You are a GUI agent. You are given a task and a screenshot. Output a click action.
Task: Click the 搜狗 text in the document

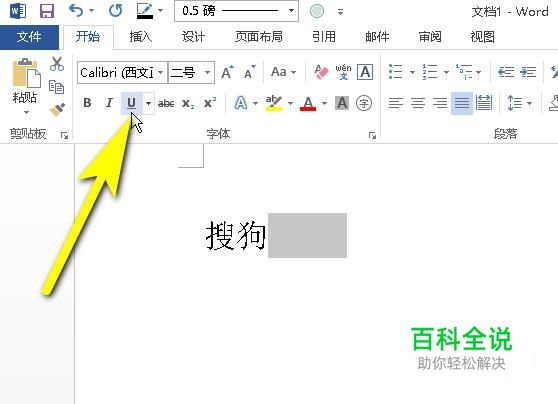[236, 235]
